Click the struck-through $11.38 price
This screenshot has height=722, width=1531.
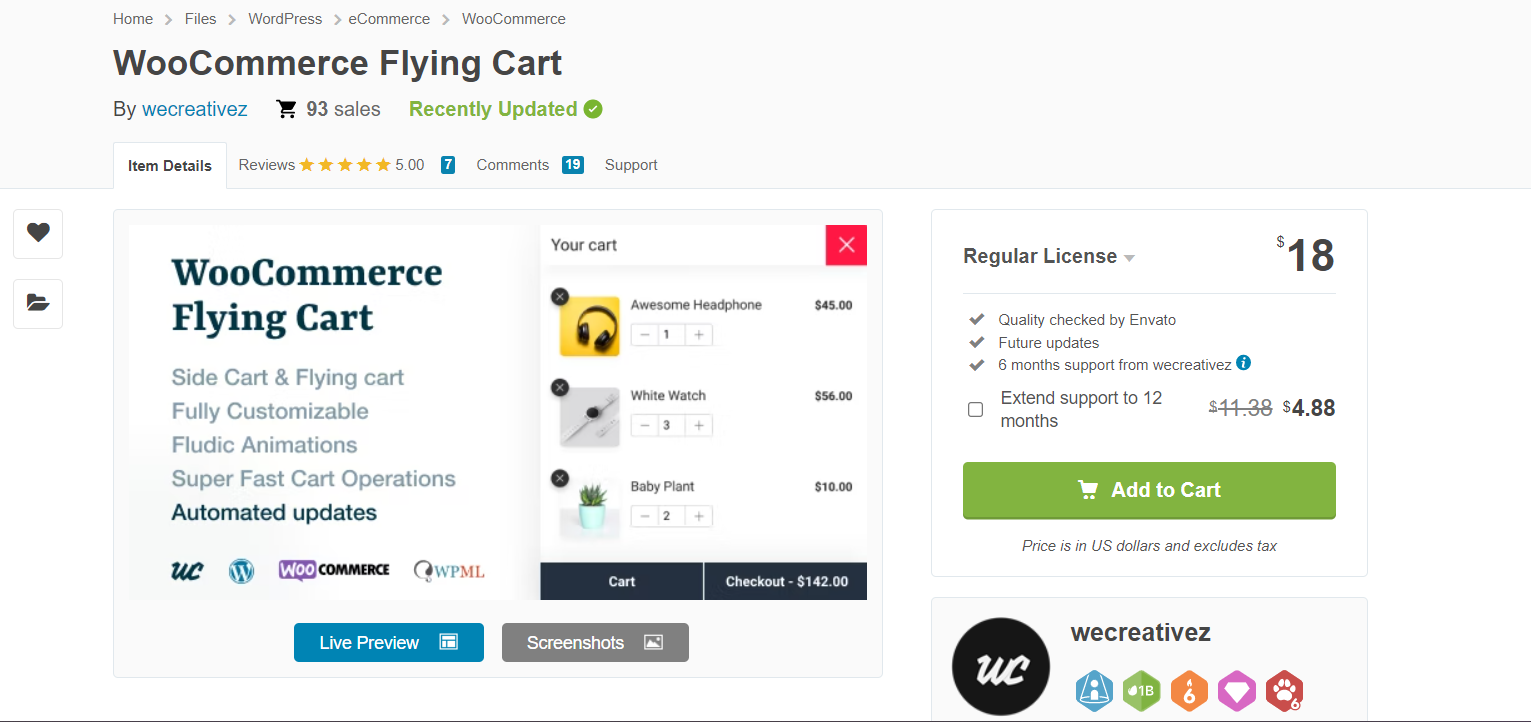(1241, 408)
